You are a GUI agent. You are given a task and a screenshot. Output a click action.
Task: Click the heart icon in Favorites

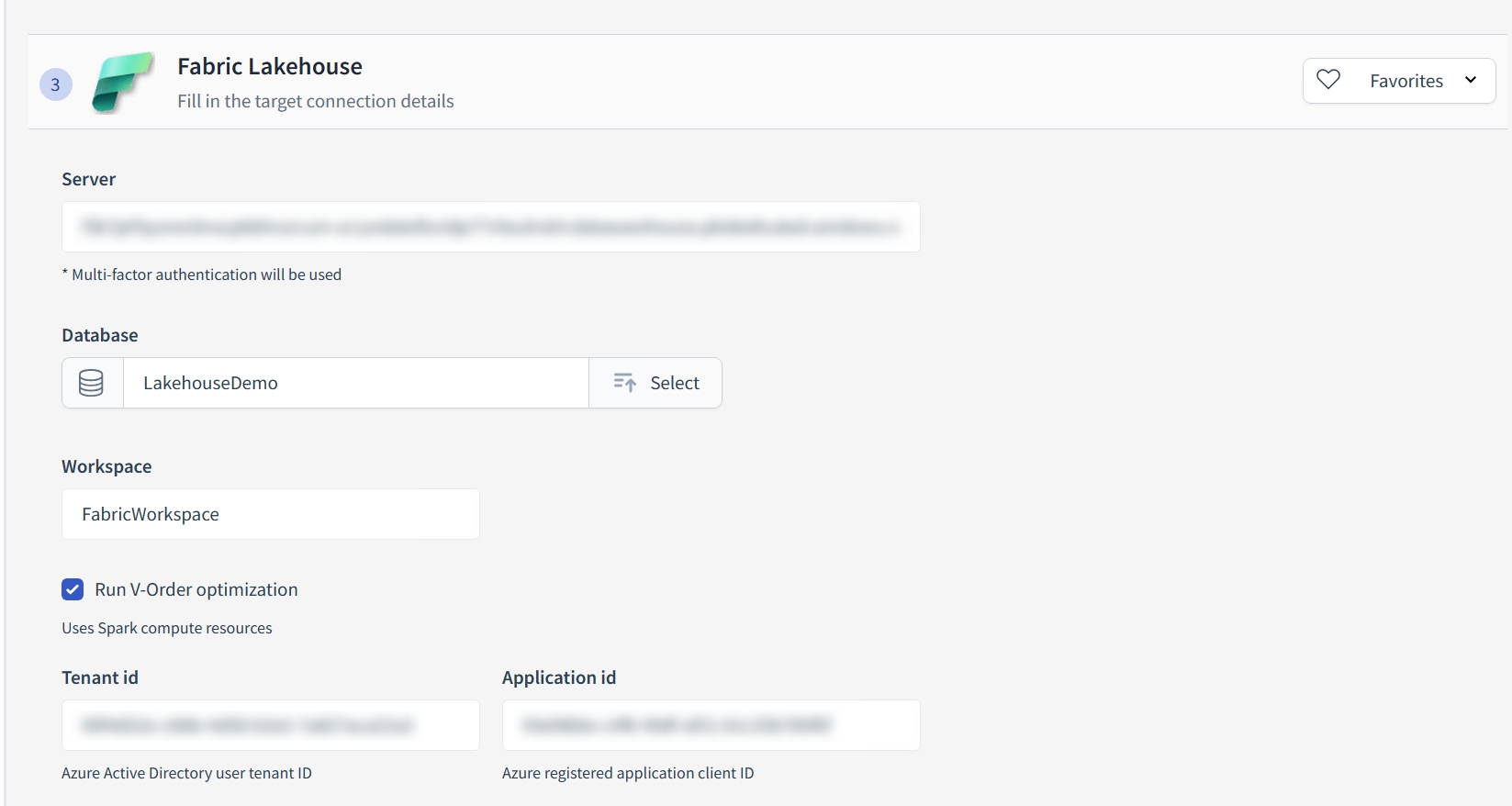pyautogui.click(x=1327, y=81)
